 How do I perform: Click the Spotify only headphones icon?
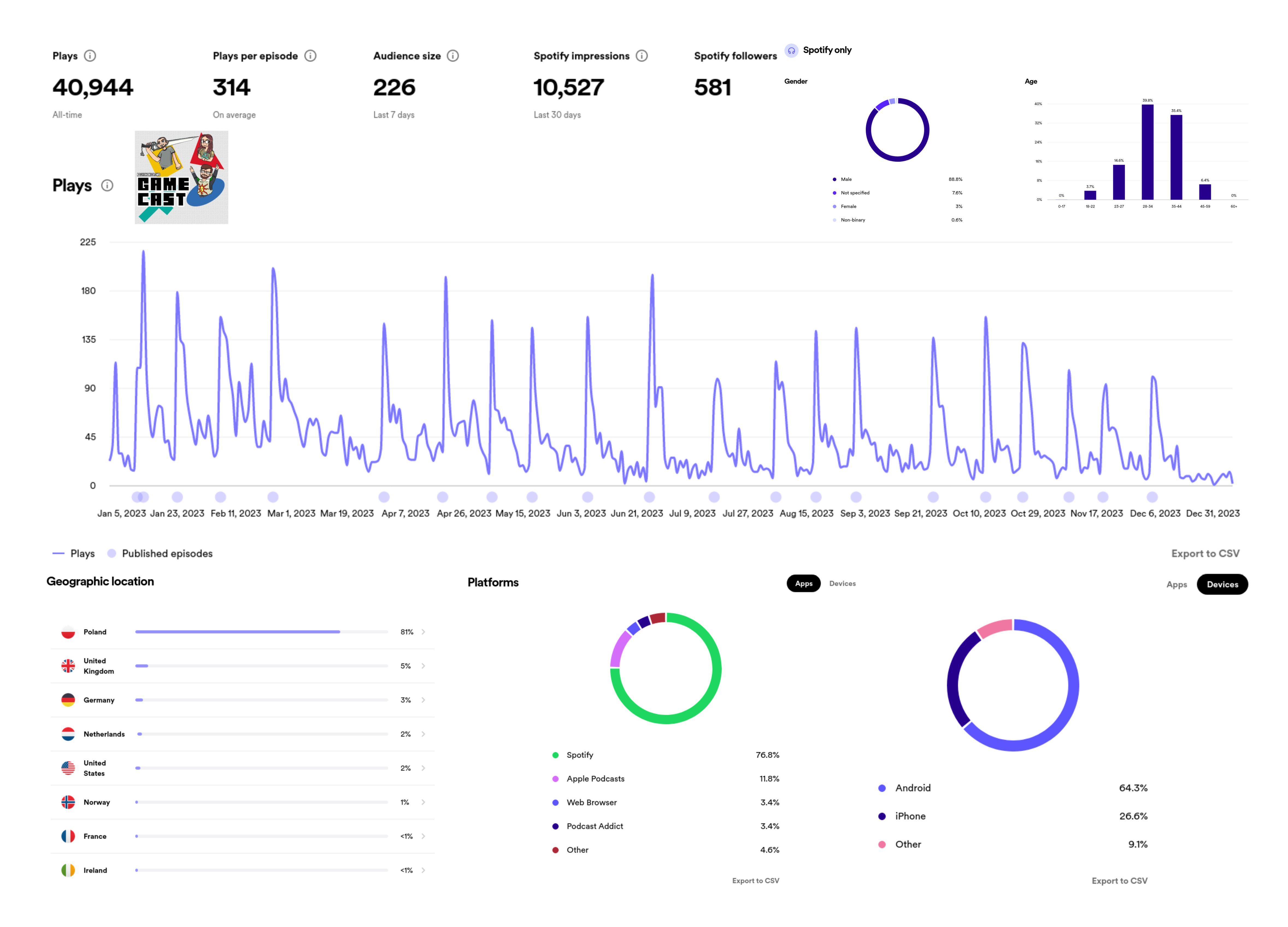pos(791,51)
